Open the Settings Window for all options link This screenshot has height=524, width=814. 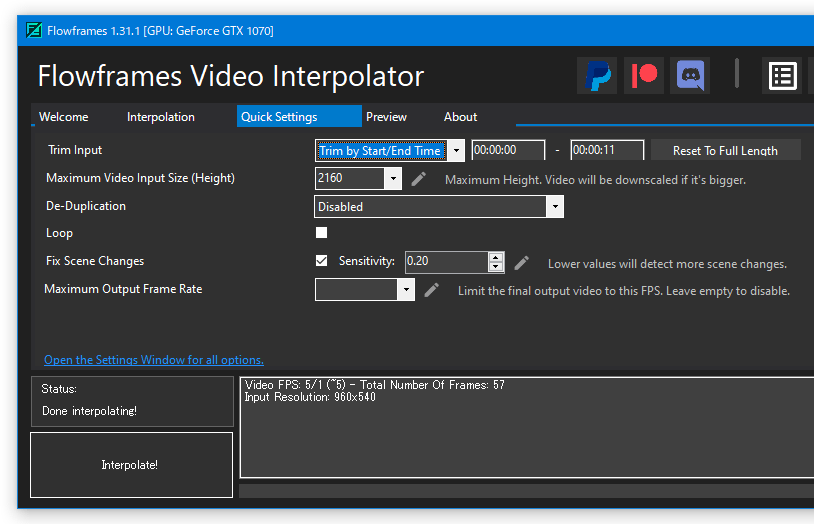coord(154,360)
